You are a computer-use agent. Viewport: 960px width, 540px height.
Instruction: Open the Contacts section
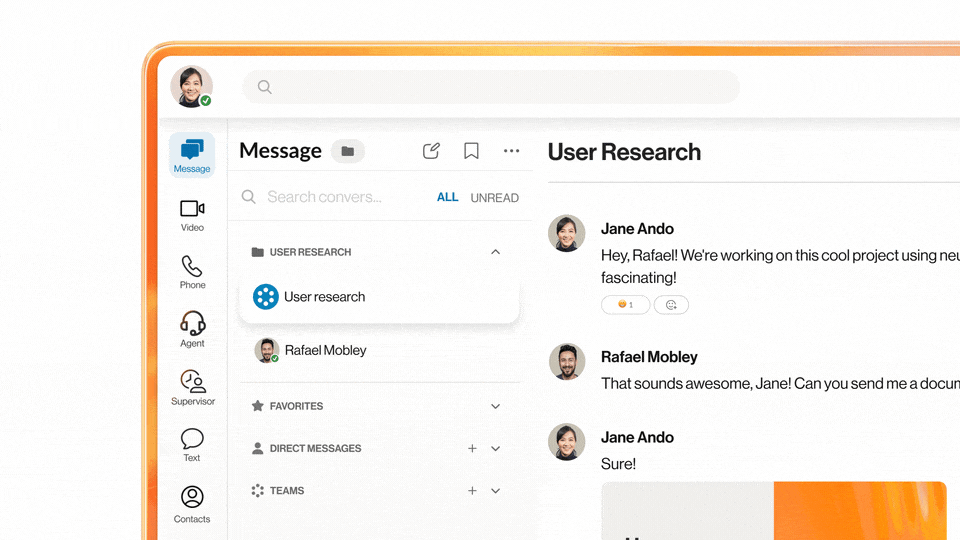(x=192, y=503)
